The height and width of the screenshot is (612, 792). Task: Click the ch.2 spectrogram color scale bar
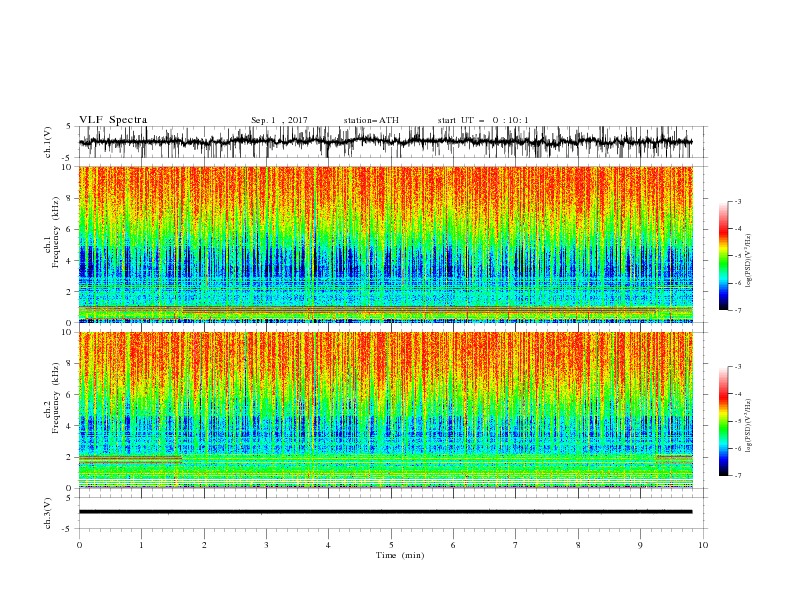[x=724, y=421]
